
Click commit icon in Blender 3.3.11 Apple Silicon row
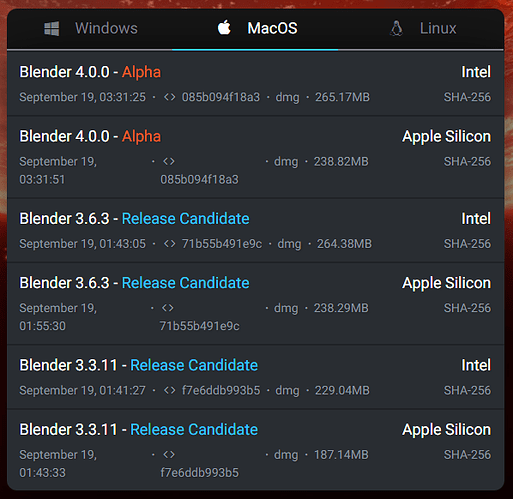point(169,455)
